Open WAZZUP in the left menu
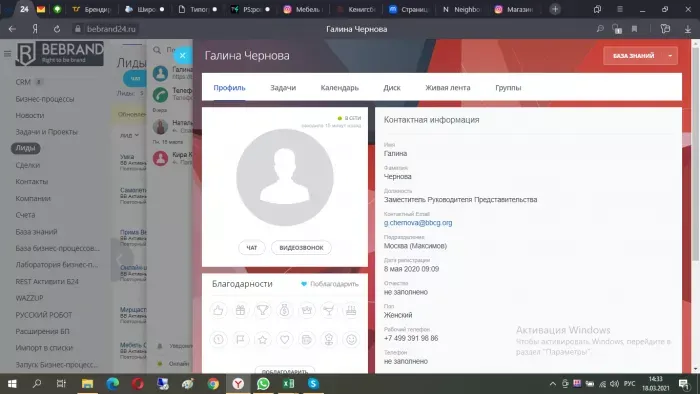700x394 pixels. coord(29,298)
